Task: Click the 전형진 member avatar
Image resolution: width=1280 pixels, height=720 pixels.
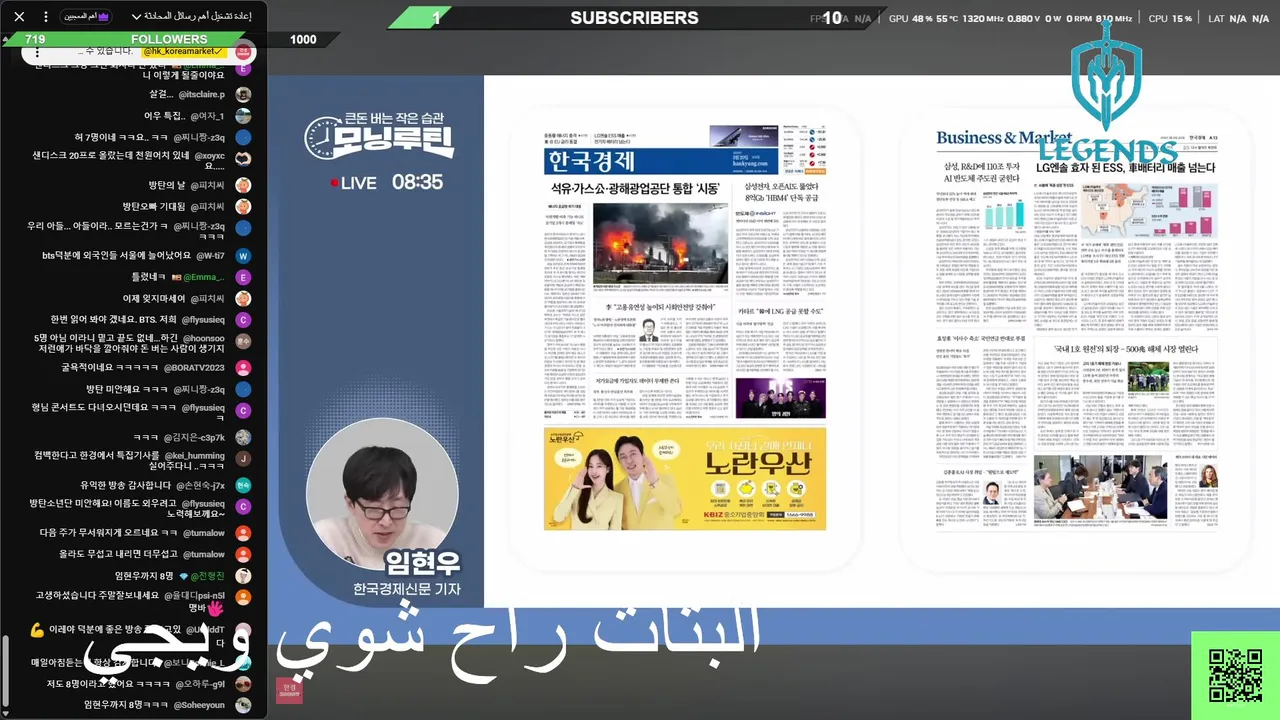Action: [243, 576]
